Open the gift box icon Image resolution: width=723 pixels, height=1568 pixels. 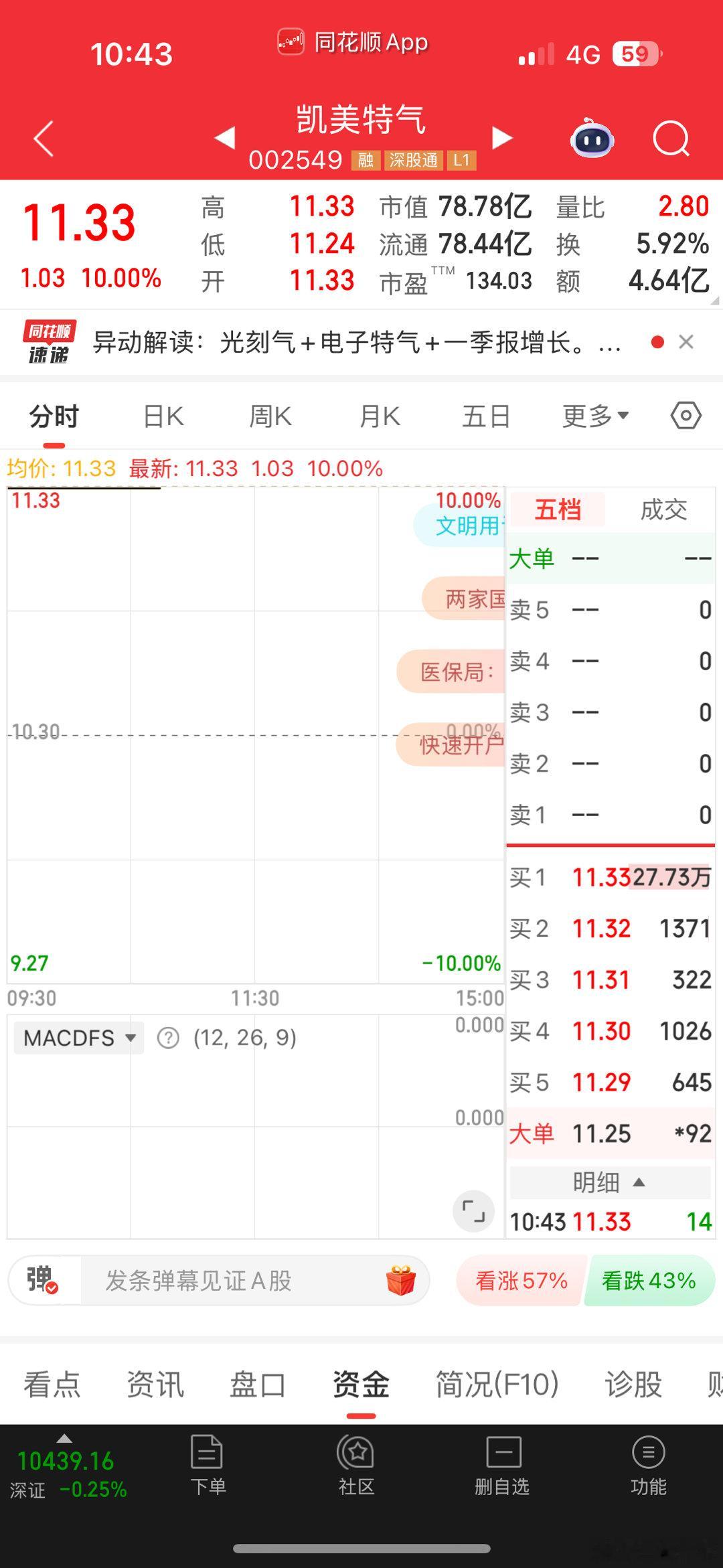(401, 1280)
